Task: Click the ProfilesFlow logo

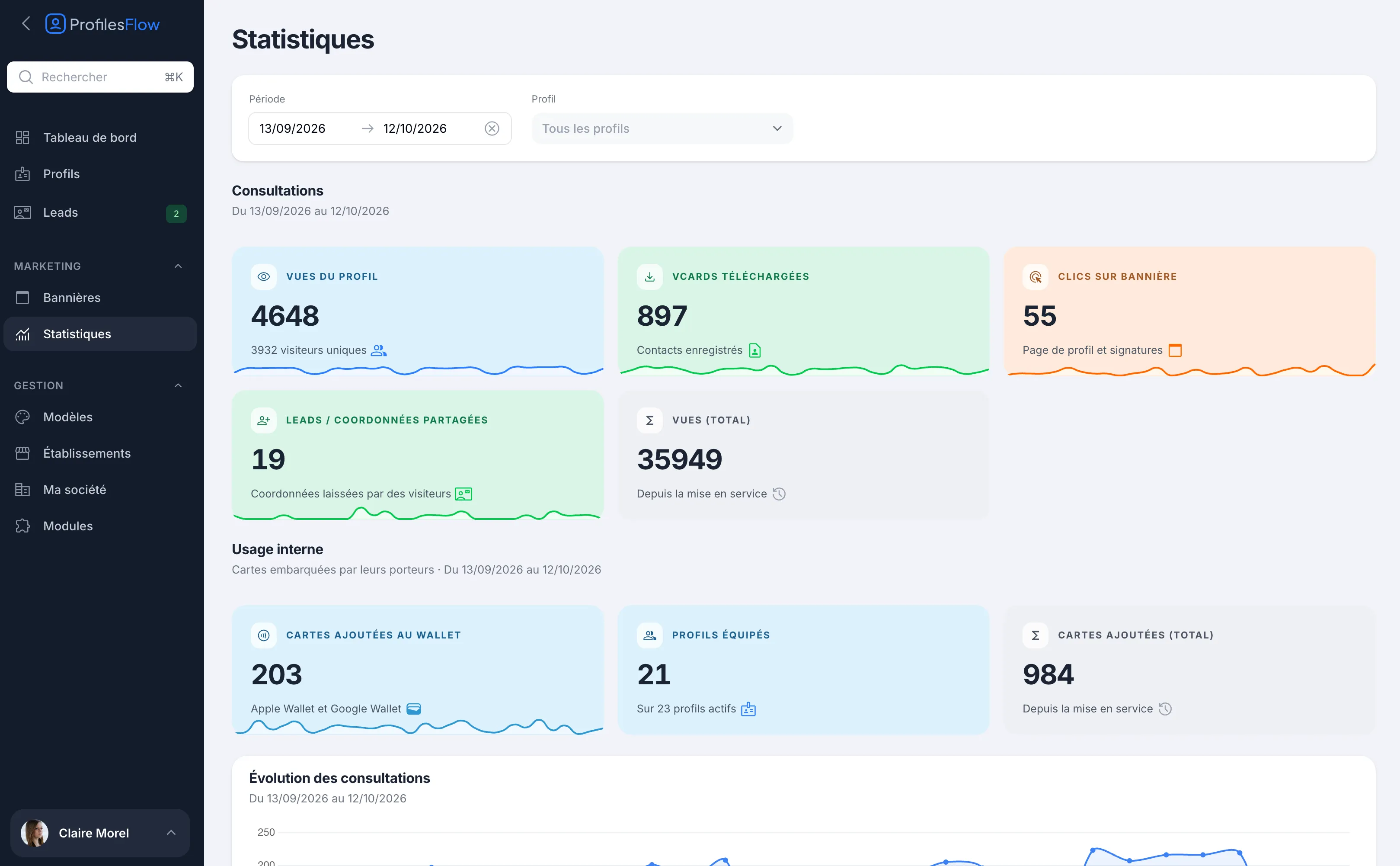Action: [x=102, y=24]
